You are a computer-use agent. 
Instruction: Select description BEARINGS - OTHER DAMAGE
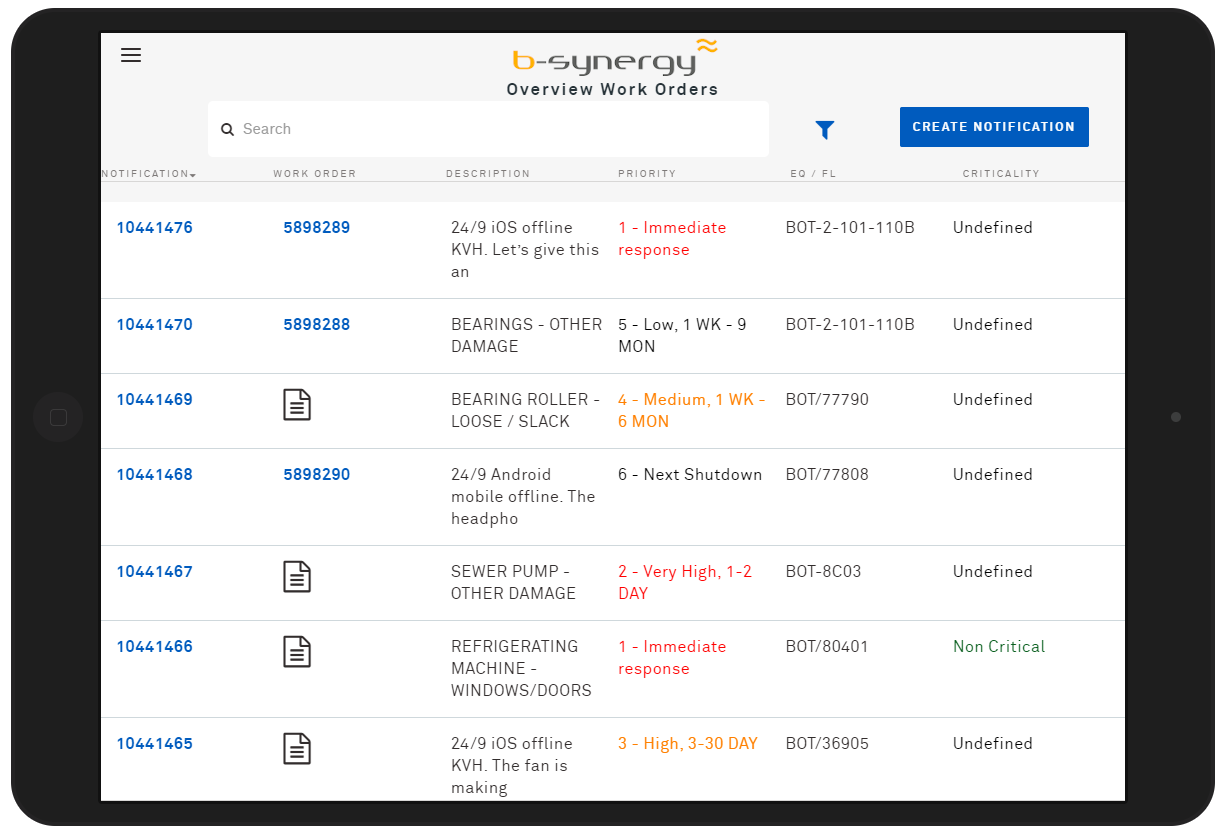pyautogui.click(x=527, y=336)
